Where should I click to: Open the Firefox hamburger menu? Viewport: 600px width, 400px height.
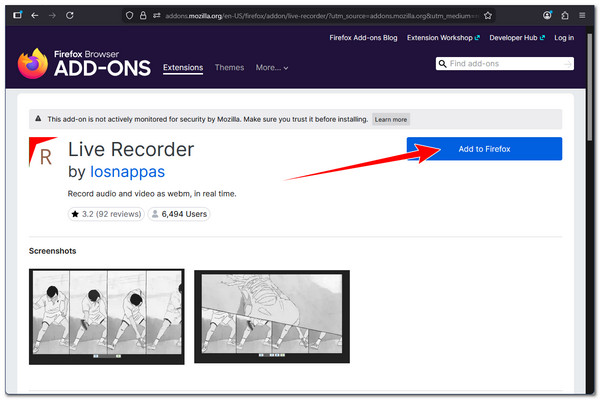582,15
